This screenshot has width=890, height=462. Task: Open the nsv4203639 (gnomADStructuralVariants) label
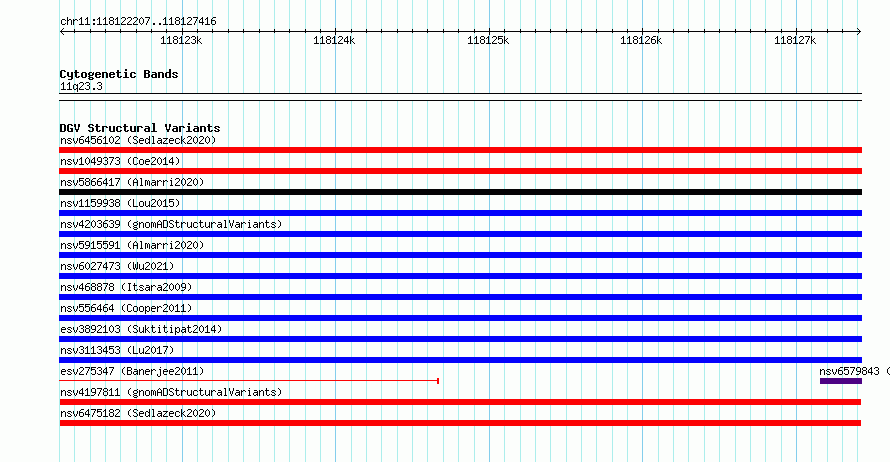[x=171, y=224]
